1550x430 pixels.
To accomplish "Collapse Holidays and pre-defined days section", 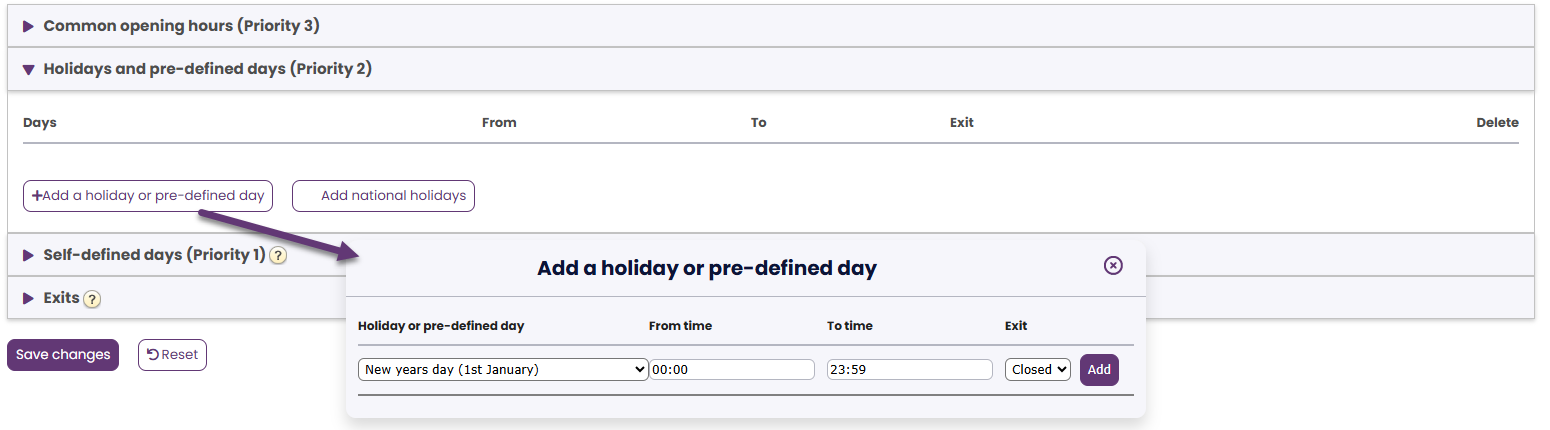I will (x=207, y=69).
